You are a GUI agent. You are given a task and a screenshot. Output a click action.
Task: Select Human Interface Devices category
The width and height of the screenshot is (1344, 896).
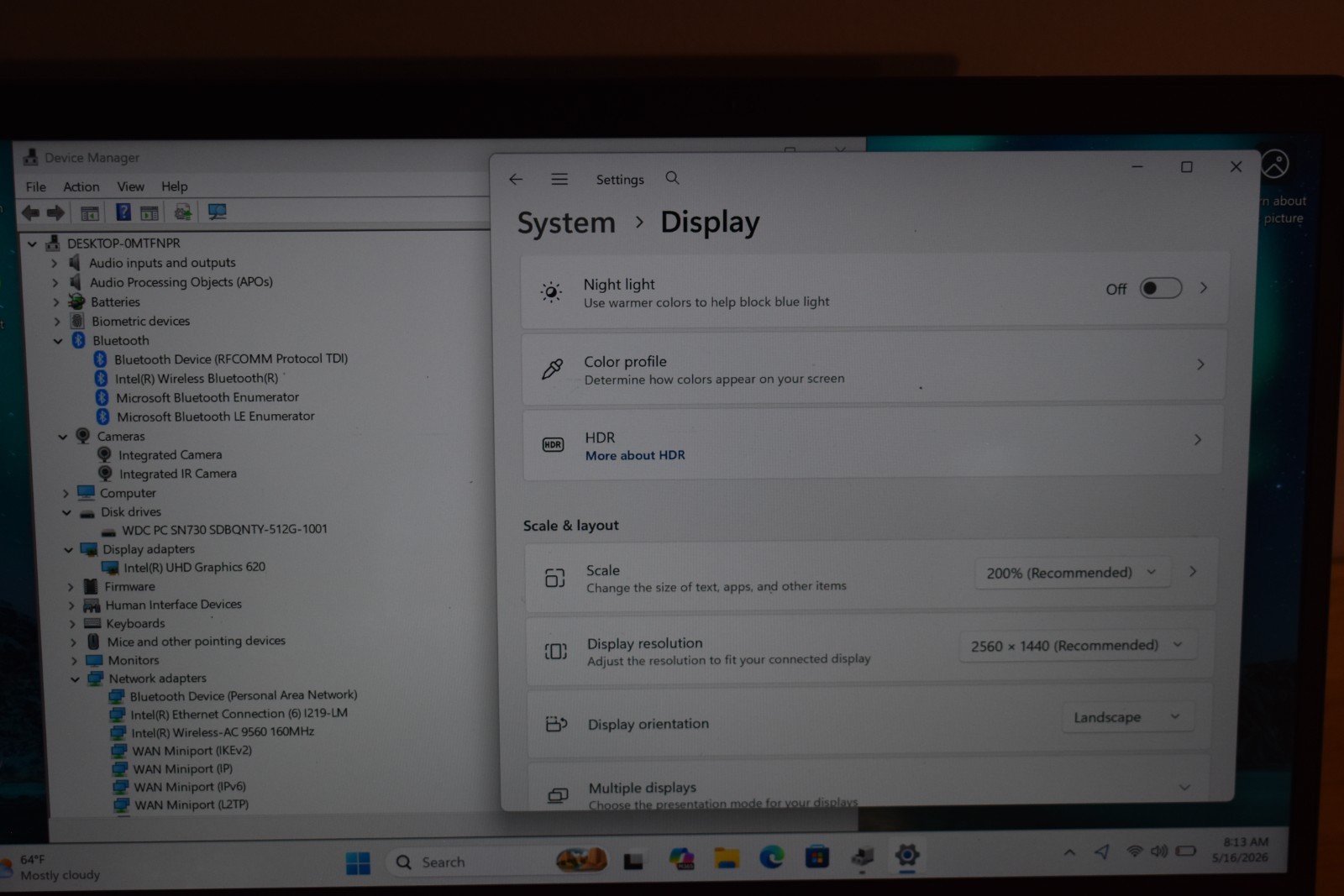(174, 605)
